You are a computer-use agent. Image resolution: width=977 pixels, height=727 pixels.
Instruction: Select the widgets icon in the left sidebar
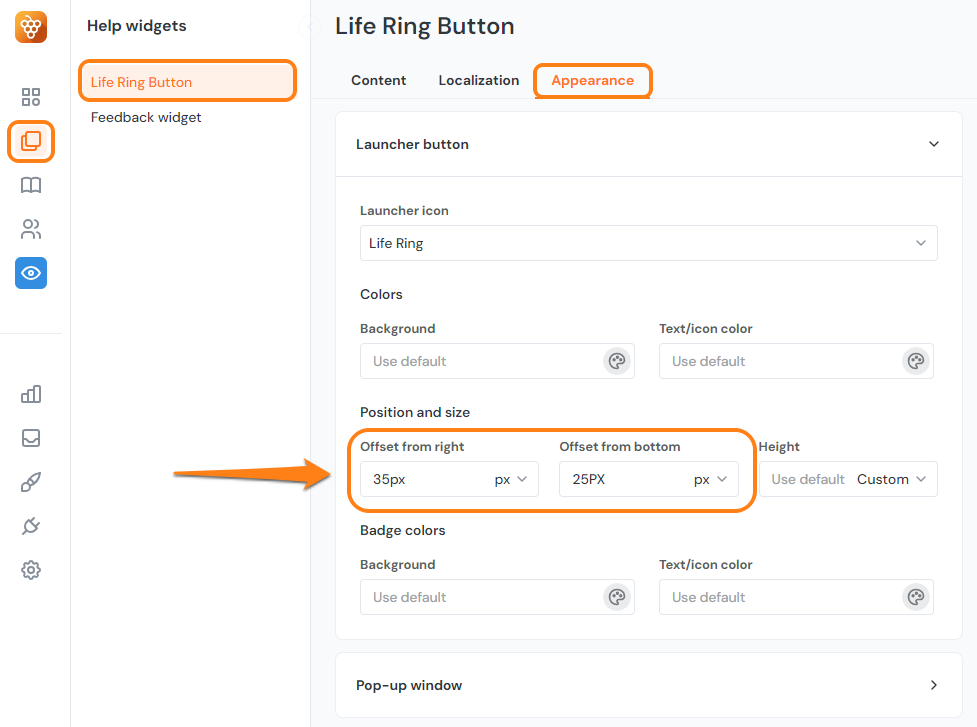click(x=30, y=141)
